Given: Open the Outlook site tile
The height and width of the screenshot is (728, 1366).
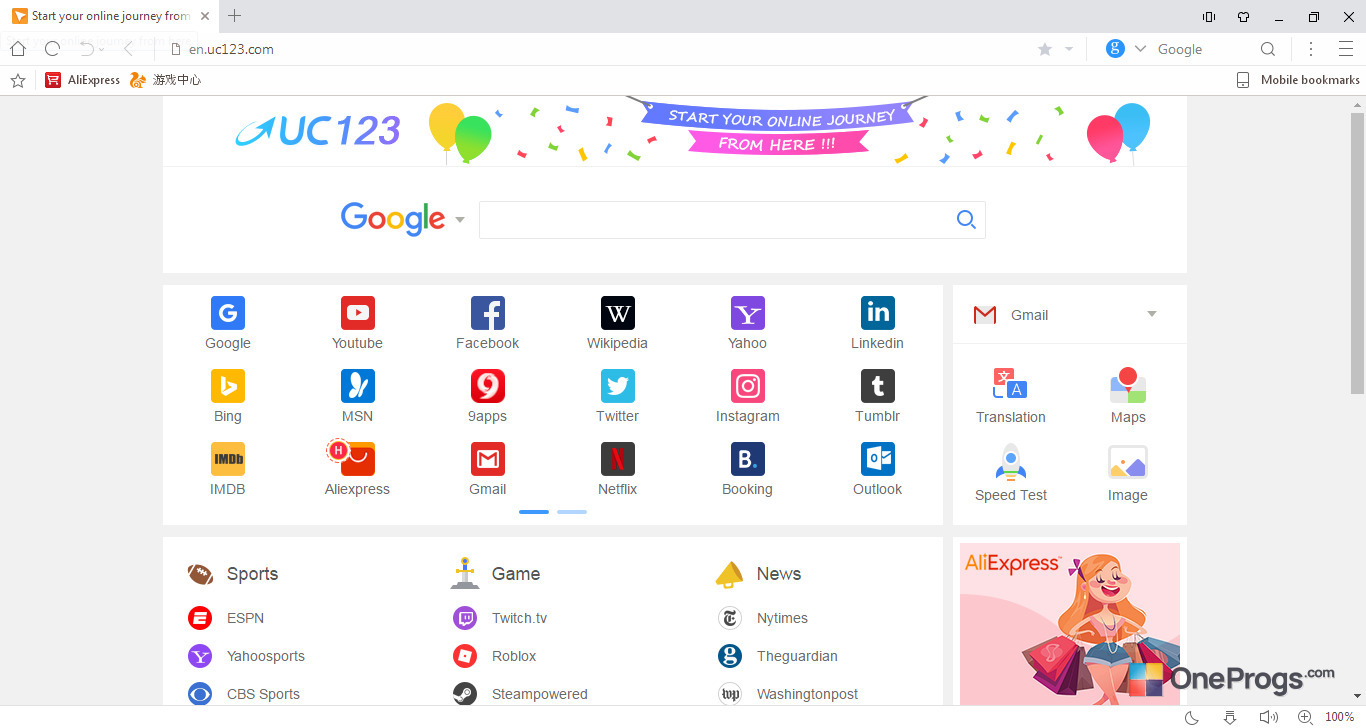Looking at the screenshot, I should [877, 469].
